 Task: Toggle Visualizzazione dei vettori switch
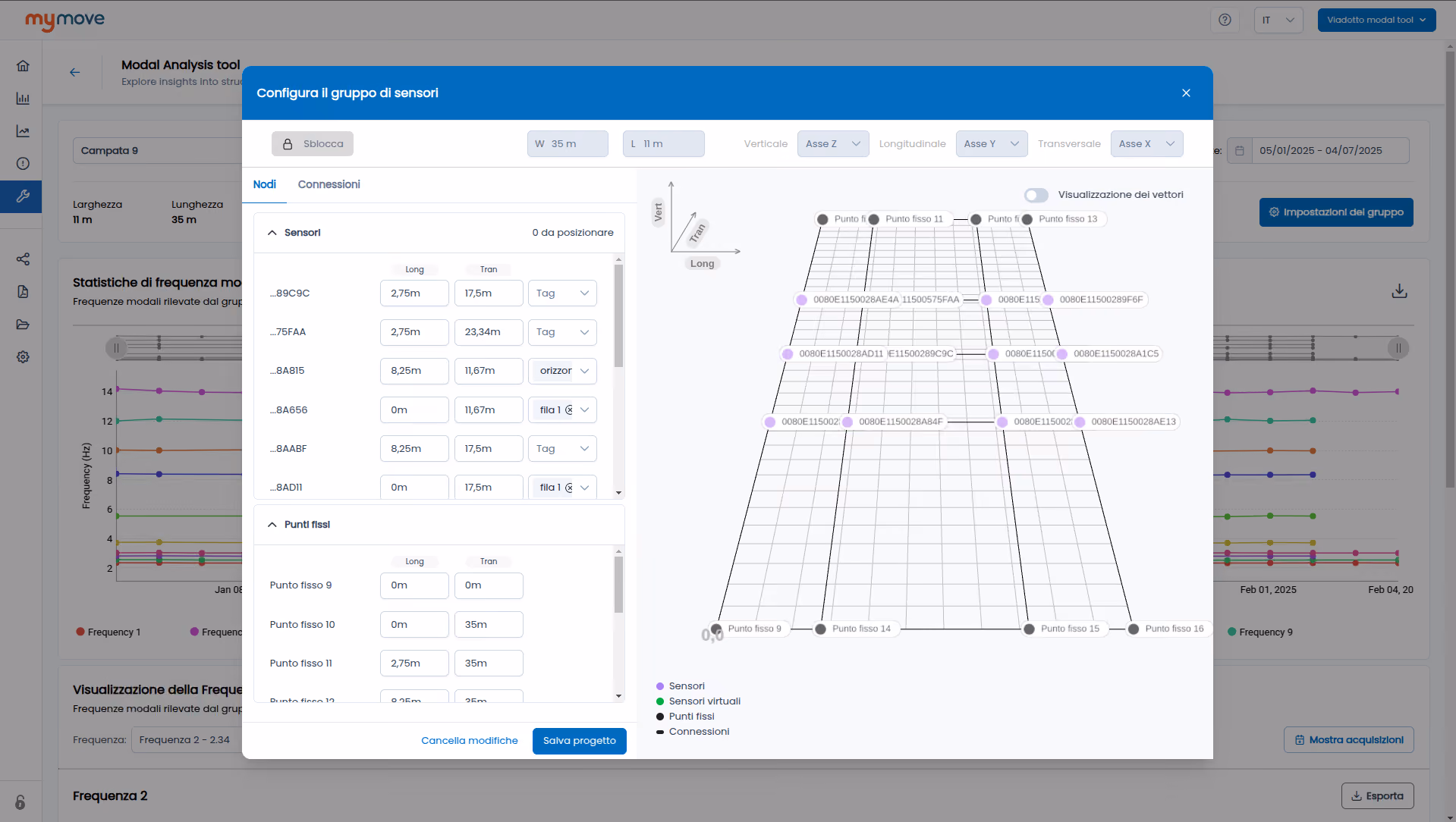pyautogui.click(x=1036, y=195)
